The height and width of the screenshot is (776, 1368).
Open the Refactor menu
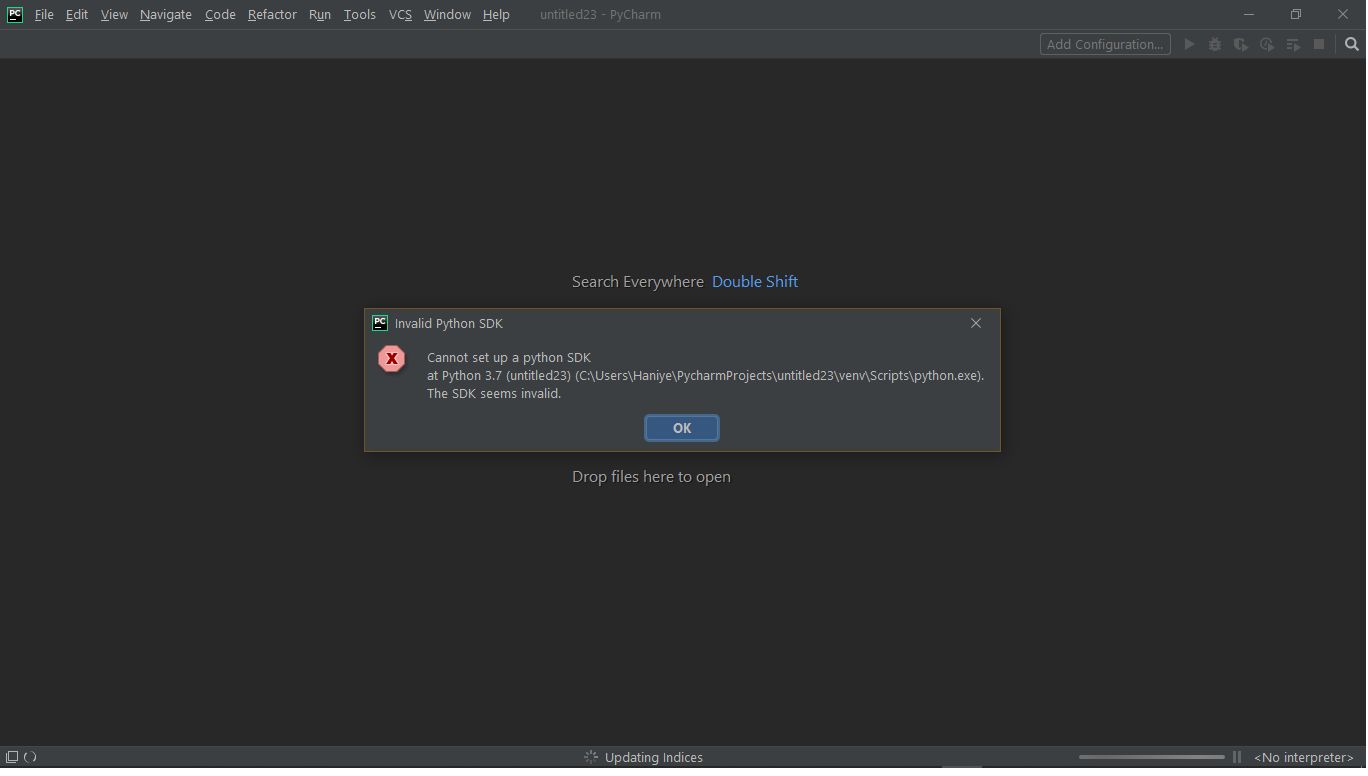[272, 14]
